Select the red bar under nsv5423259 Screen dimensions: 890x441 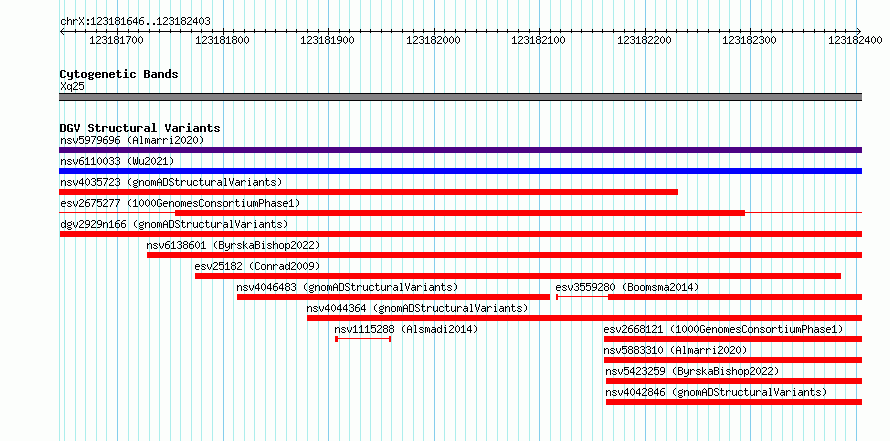[x=734, y=381]
